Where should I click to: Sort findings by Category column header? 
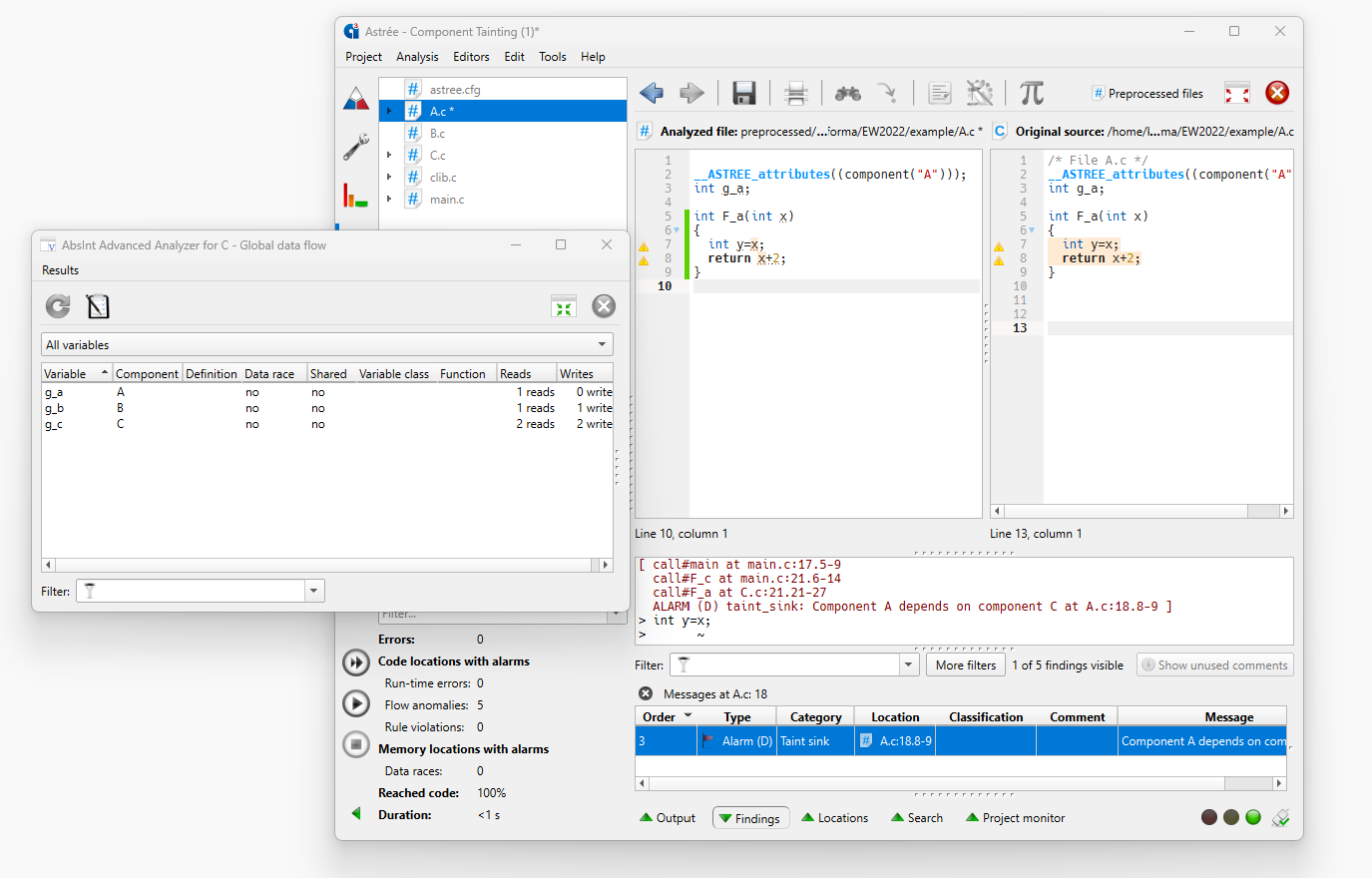click(816, 716)
